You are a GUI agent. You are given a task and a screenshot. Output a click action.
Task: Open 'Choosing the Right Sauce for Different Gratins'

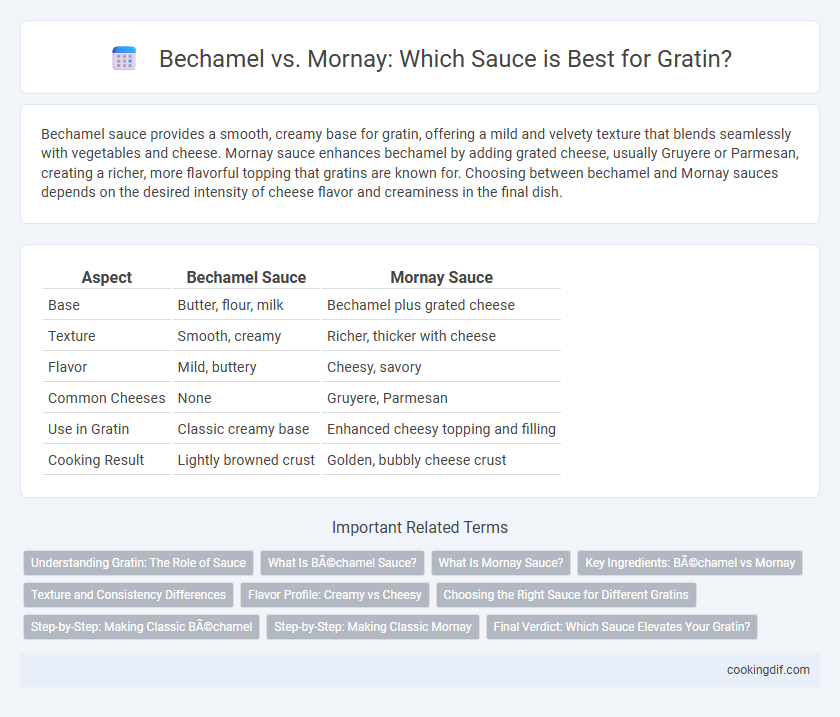pyautogui.click(x=566, y=595)
